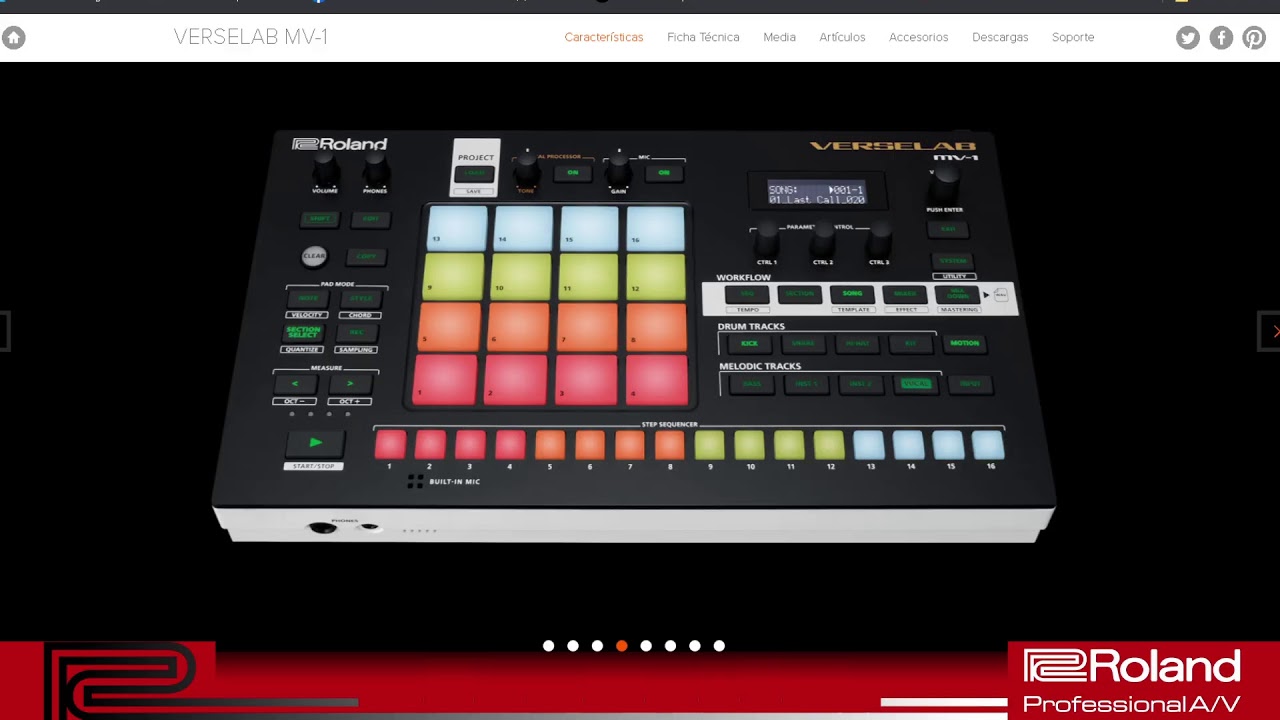Screen dimensions: 1280x720
Task: Select the fifth carousel dot
Action: (x=646, y=646)
